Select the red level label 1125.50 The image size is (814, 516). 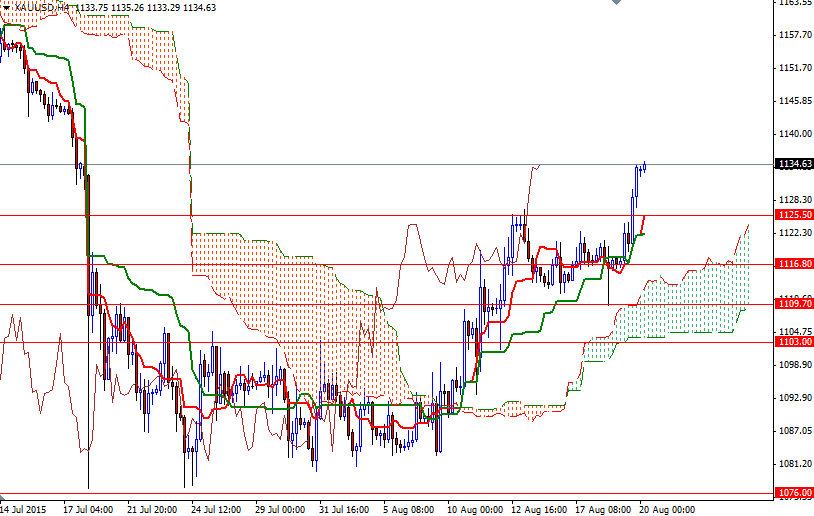[x=794, y=215]
